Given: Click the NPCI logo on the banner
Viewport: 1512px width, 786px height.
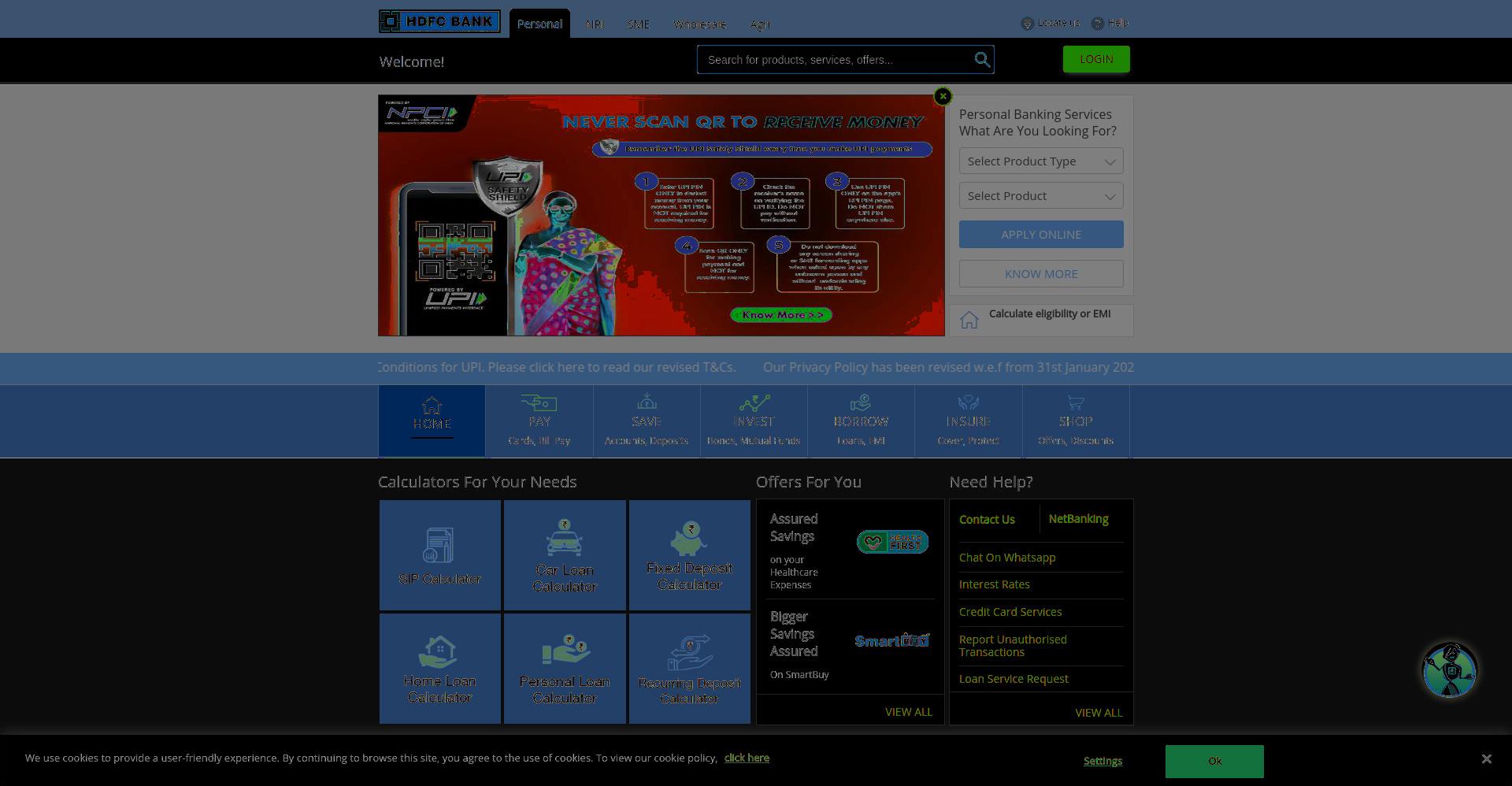Looking at the screenshot, I should [421, 113].
